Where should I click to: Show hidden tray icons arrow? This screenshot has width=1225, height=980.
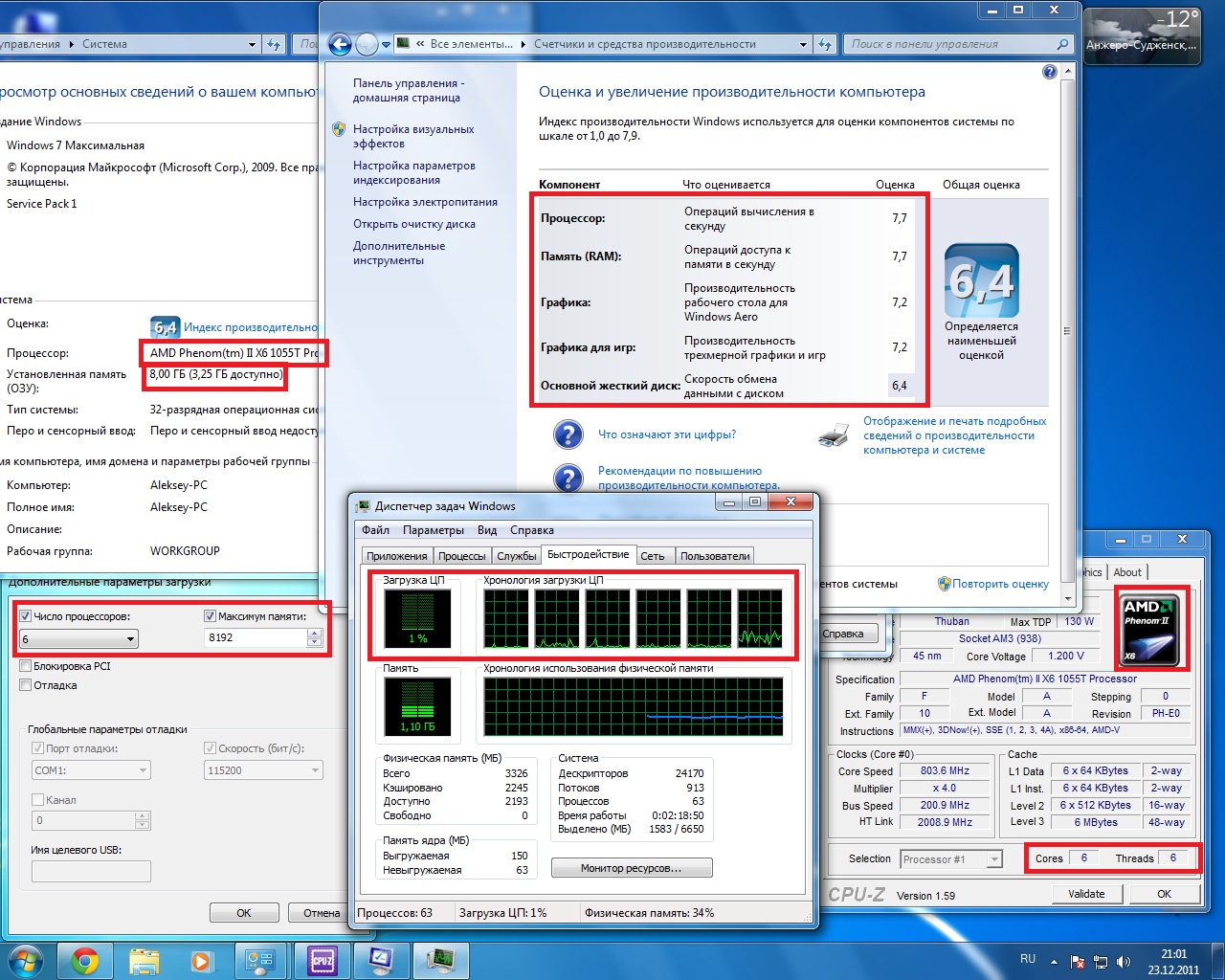[1054, 961]
